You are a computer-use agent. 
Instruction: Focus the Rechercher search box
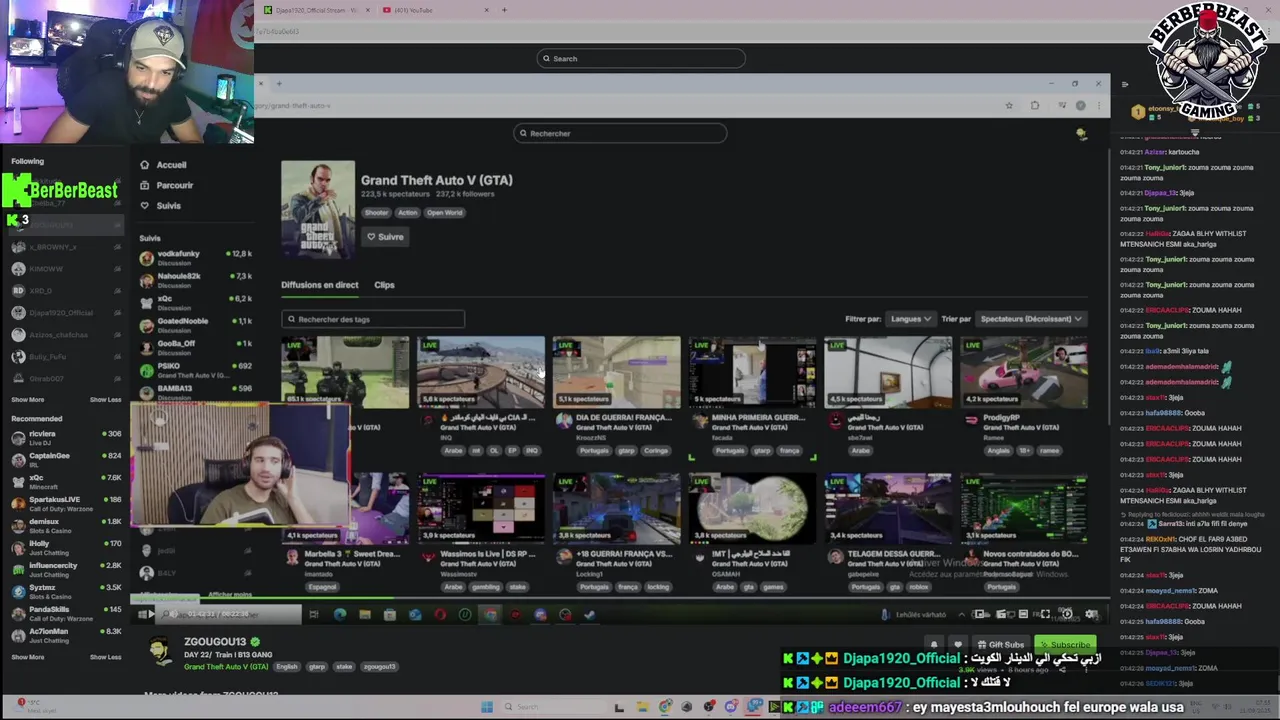pyautogui.click(x=620, y=133)
